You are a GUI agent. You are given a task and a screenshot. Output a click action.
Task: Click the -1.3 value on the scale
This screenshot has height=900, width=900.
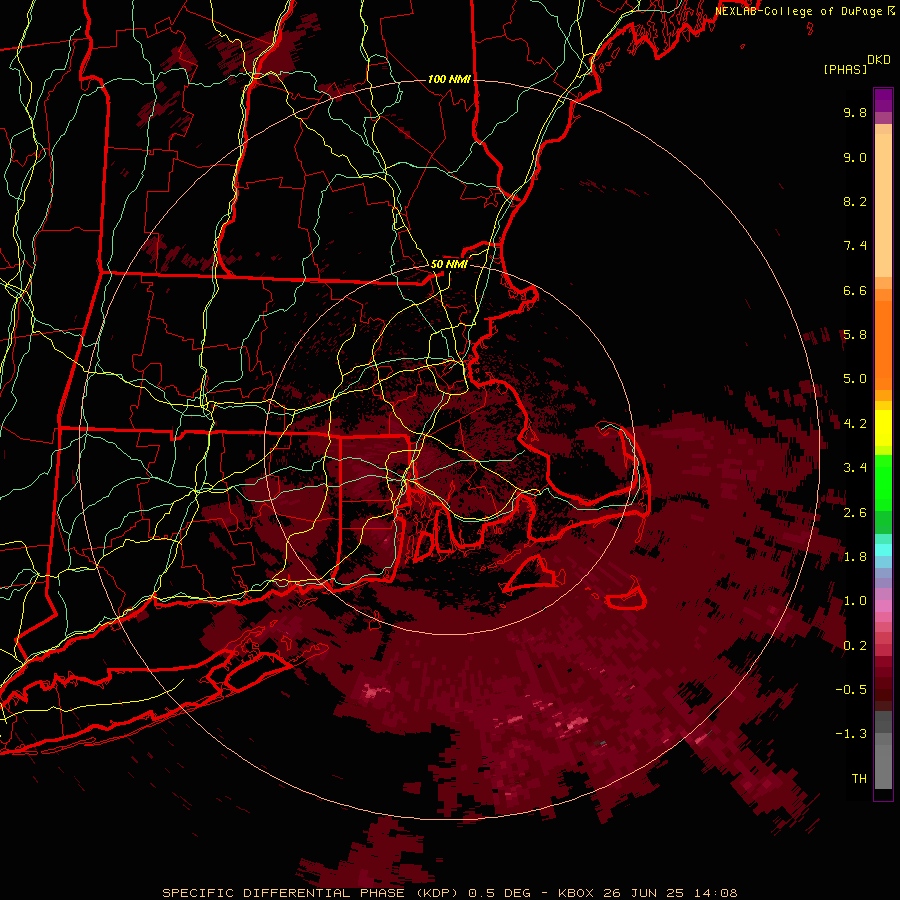(851, 734)
